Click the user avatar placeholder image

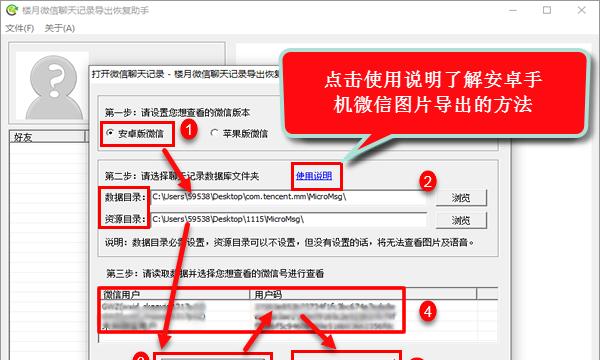coord(53,86)
